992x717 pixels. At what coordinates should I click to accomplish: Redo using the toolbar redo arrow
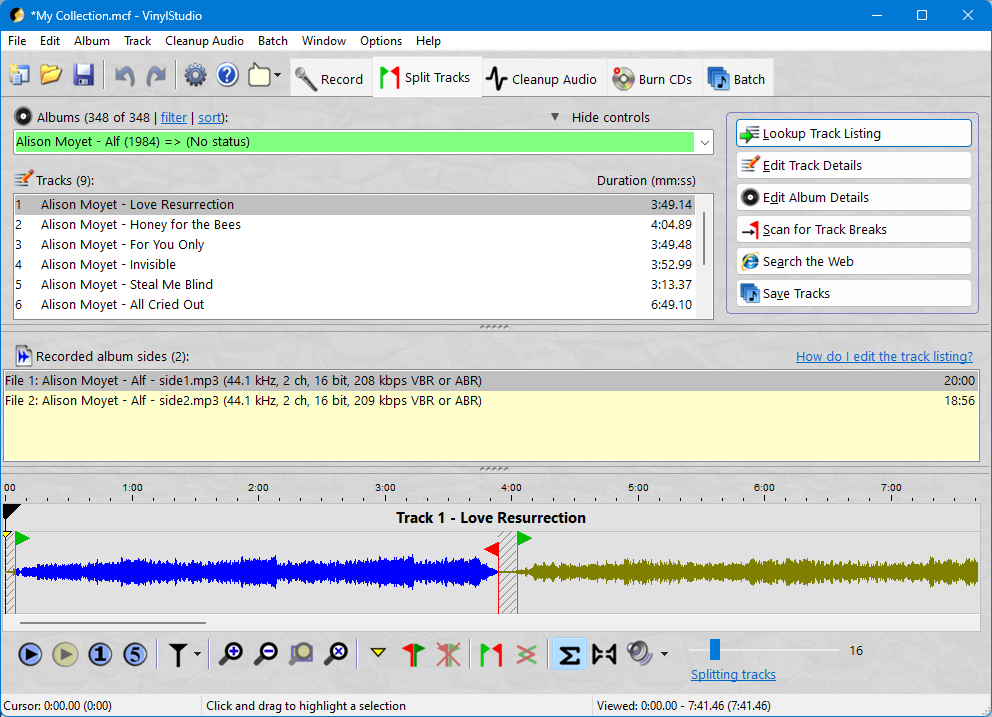tap(156, 76)
